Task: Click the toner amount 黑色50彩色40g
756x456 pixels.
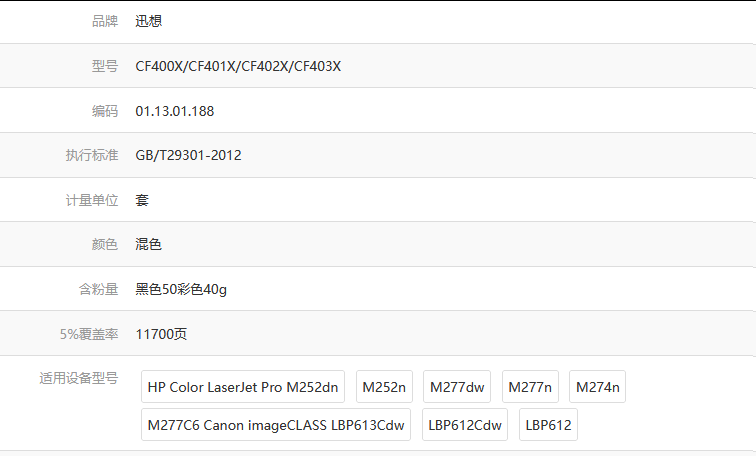Action: click(x=181, y=289)
